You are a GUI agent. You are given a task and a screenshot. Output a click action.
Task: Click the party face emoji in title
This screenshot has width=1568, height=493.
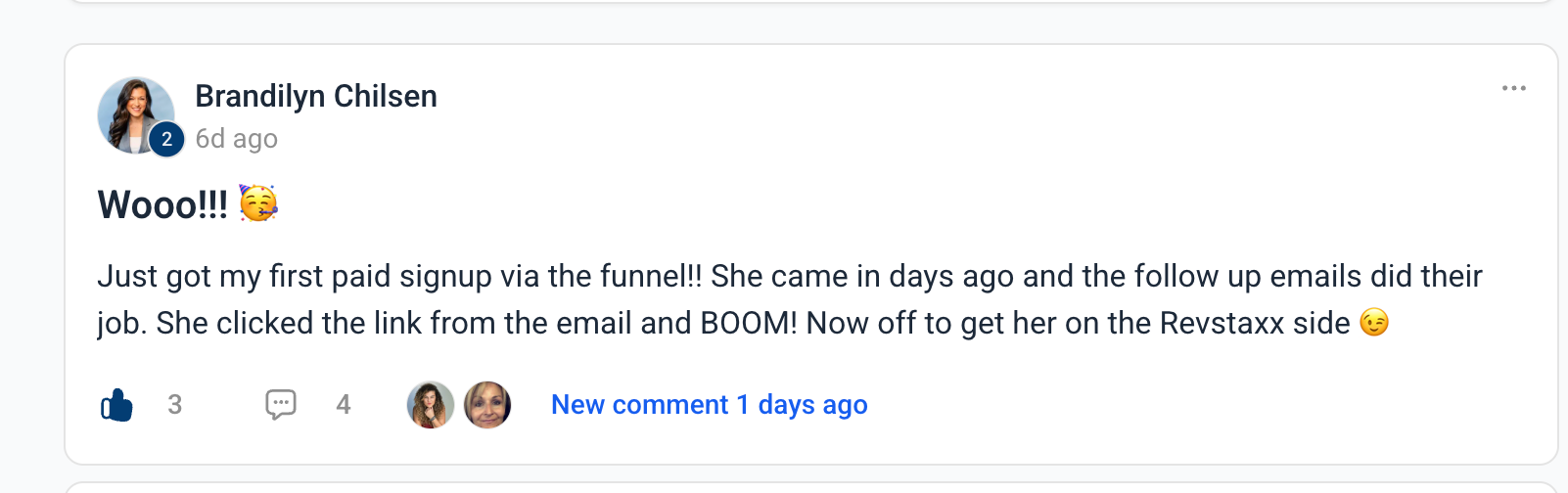[258, 203]
